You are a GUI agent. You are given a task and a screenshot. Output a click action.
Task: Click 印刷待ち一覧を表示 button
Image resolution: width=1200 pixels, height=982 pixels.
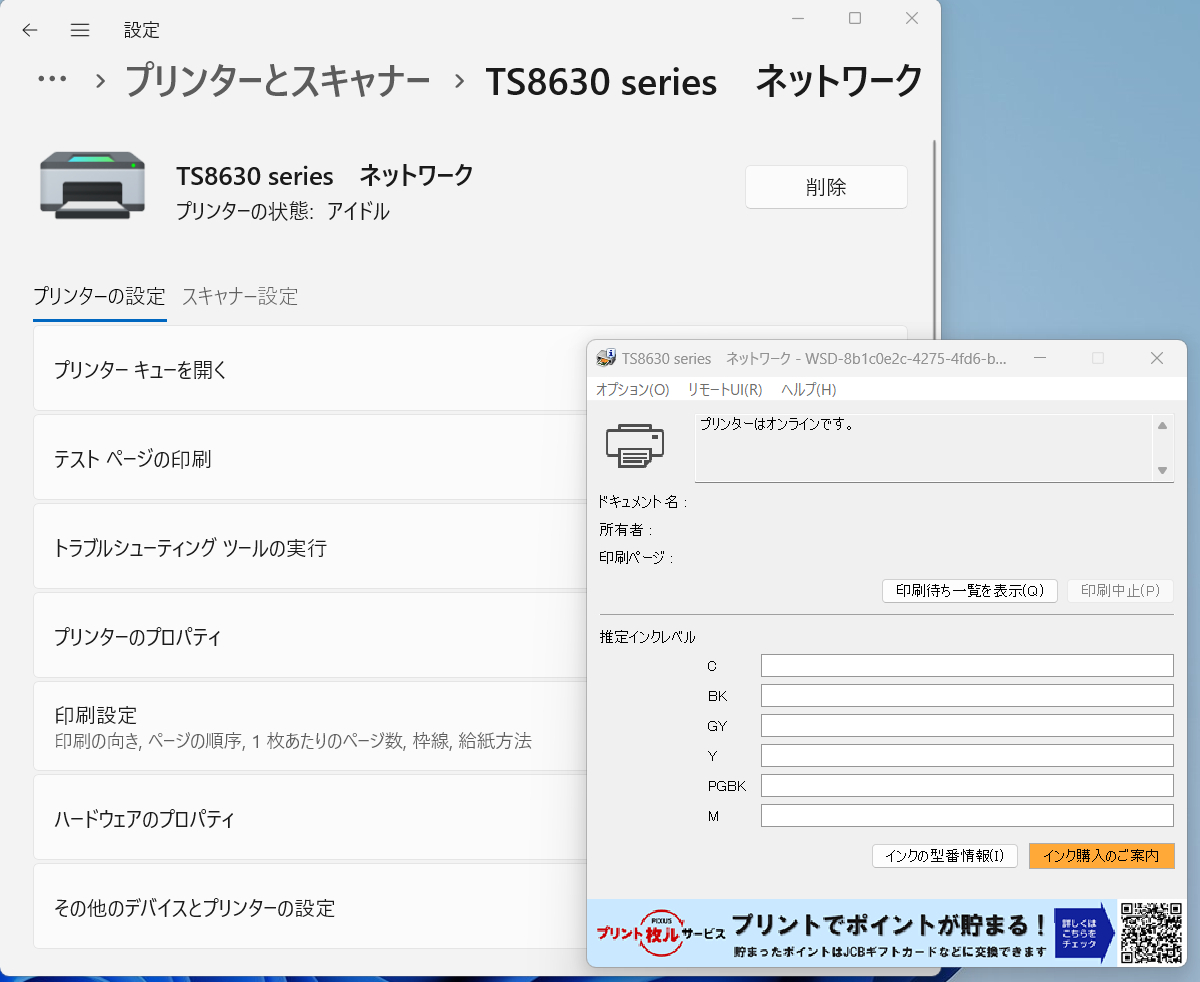[969, 591]
